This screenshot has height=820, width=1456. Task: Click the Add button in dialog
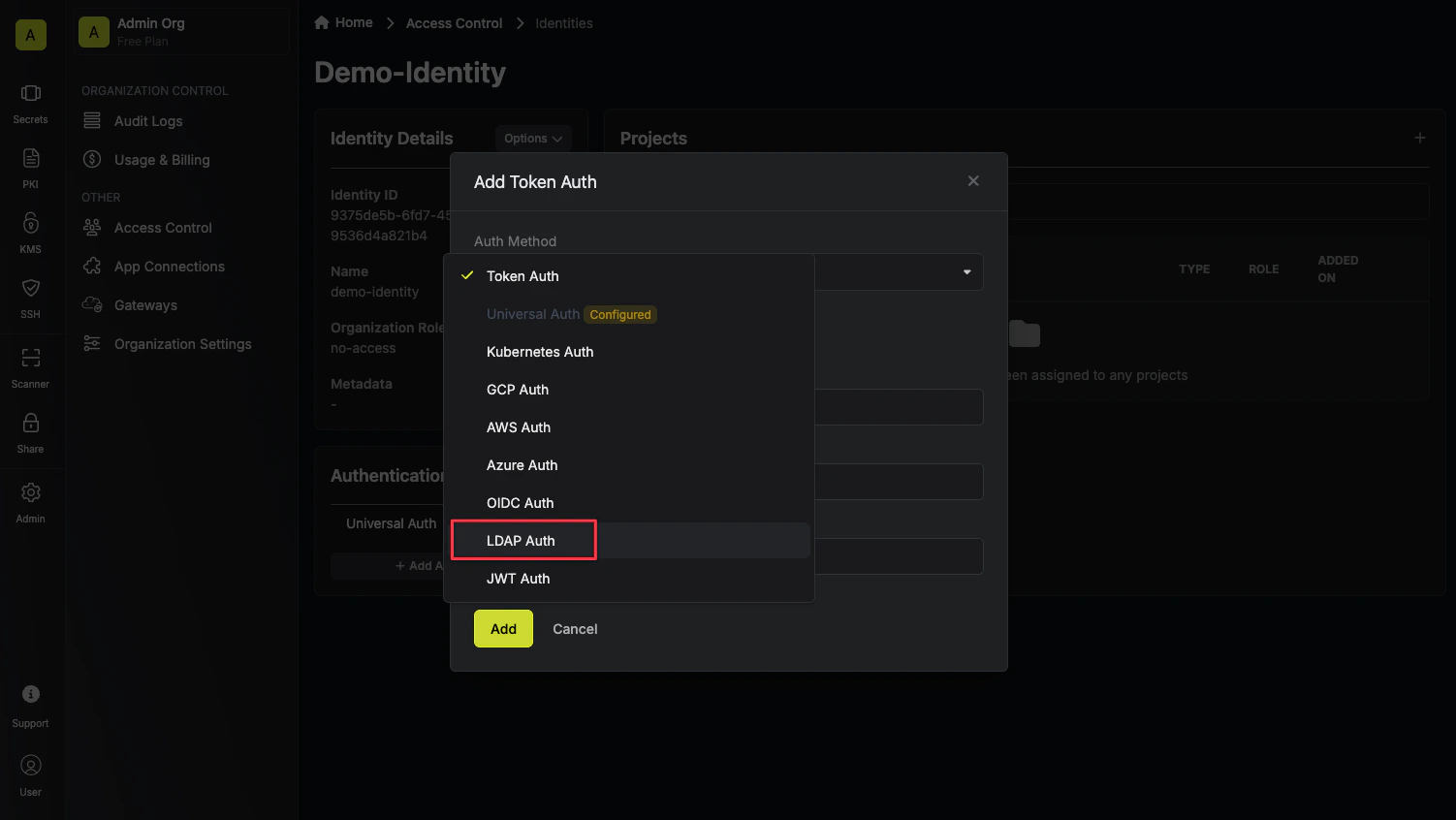[x=503, y=629]
